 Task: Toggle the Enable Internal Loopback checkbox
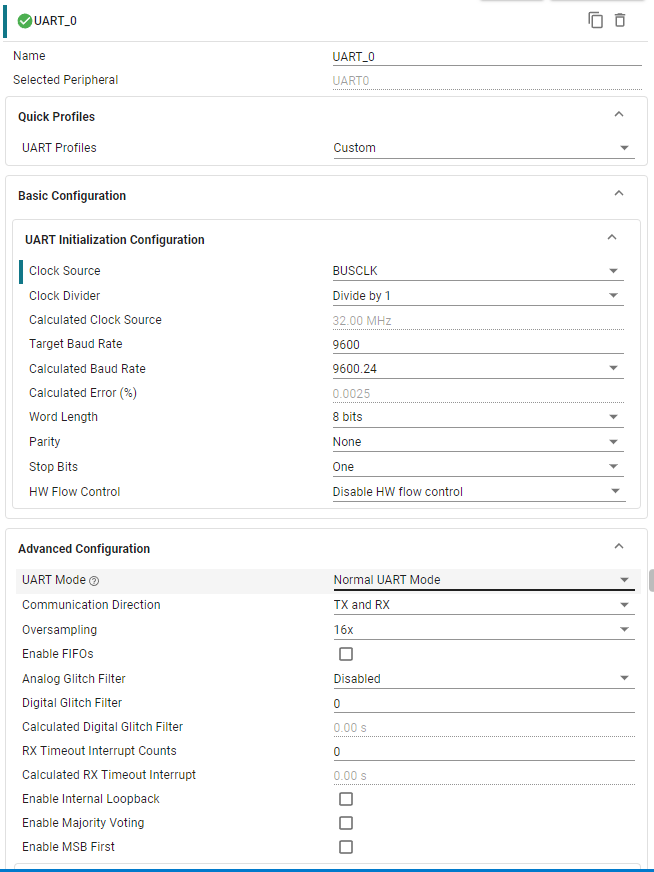346,799
